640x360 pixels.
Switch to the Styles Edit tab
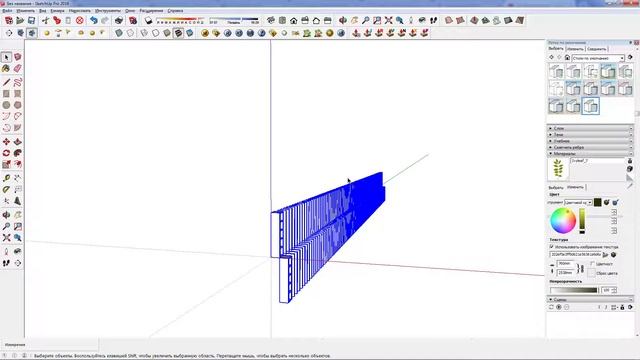(x=575, y=49)
